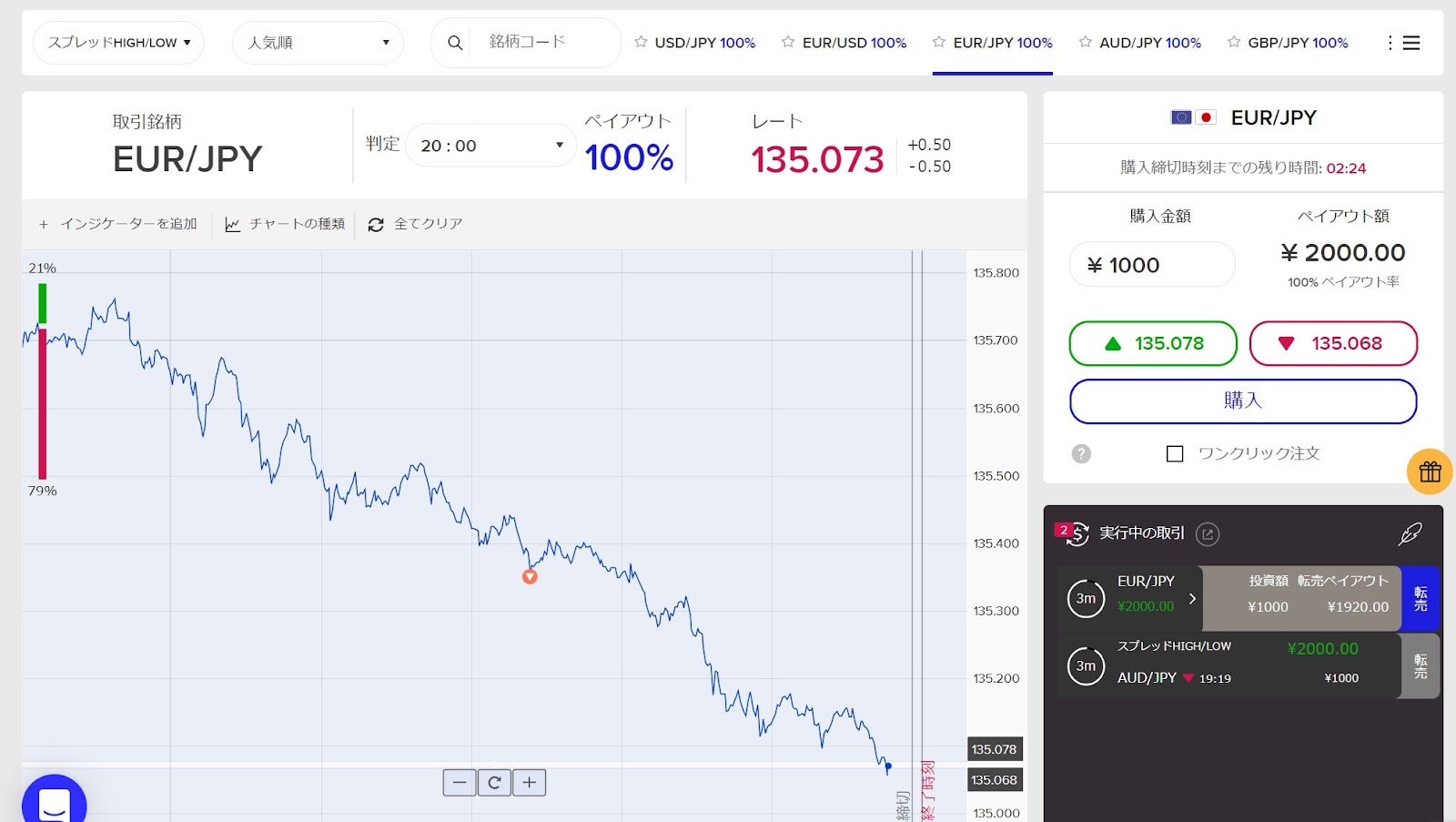Favorite USD/JPY with star icon
Image resolution: width=1456 pixels, height=822 pixels.
tap(641, 42)
